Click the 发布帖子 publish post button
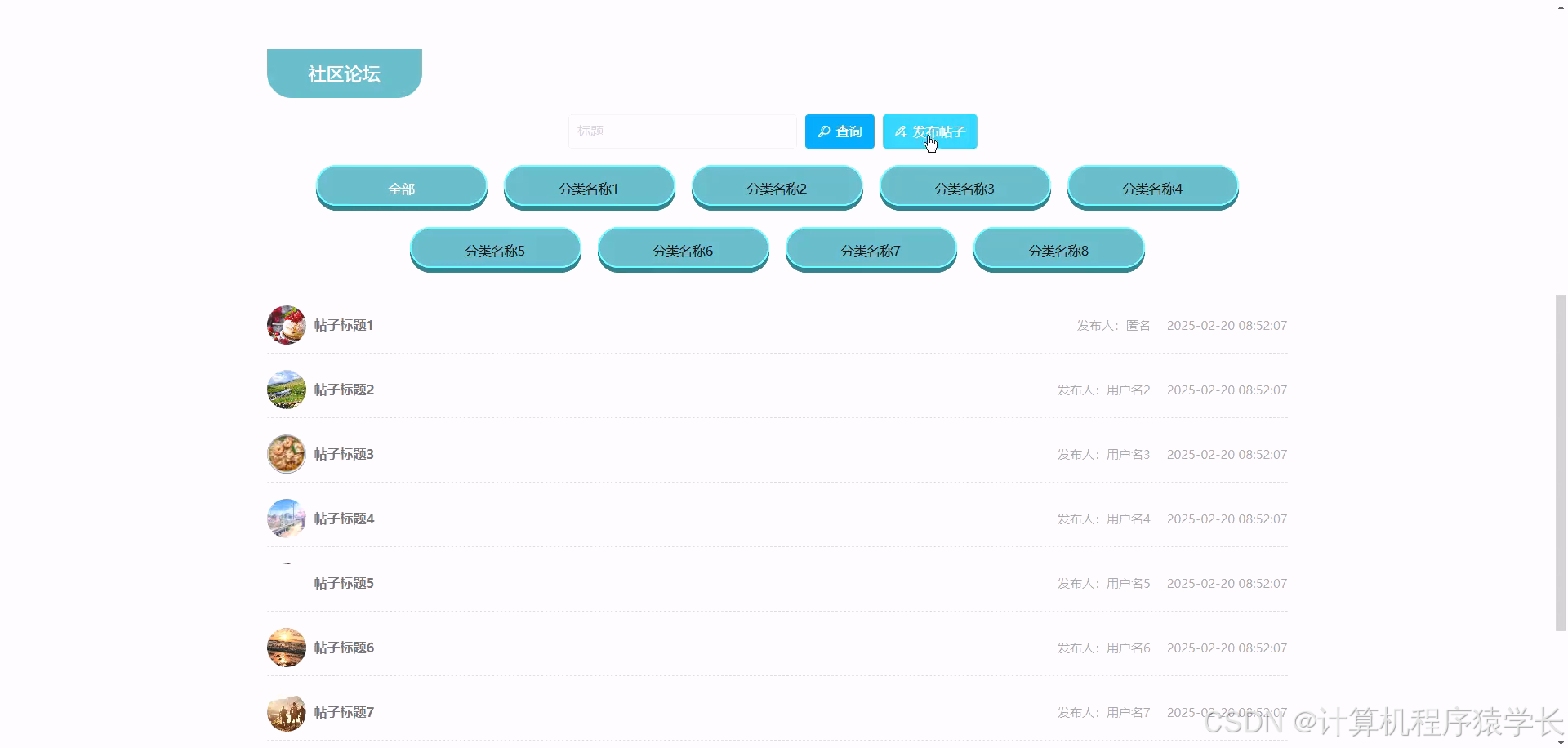Viewport: 1568px width, 748px height. click(x=930, y=131)
